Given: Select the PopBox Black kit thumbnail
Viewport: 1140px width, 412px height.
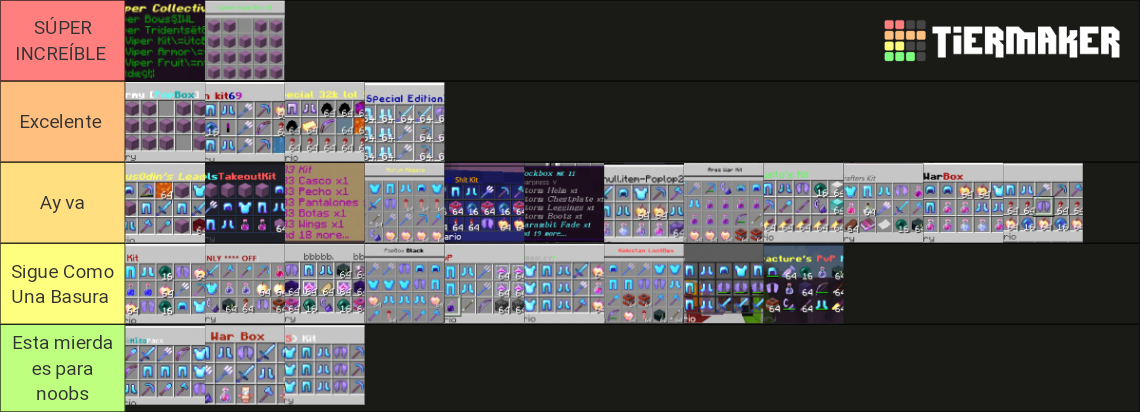Looking at the screenshot, I should 405,284.
